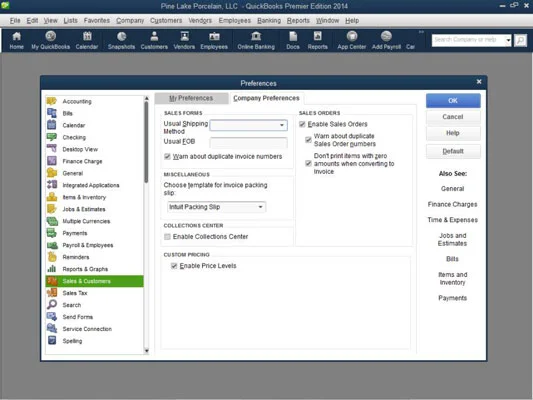Select Jobs & Estimates preferences category
Image resolution: width=533 pixels, height=400 pixels.
[x=94, y=209]
